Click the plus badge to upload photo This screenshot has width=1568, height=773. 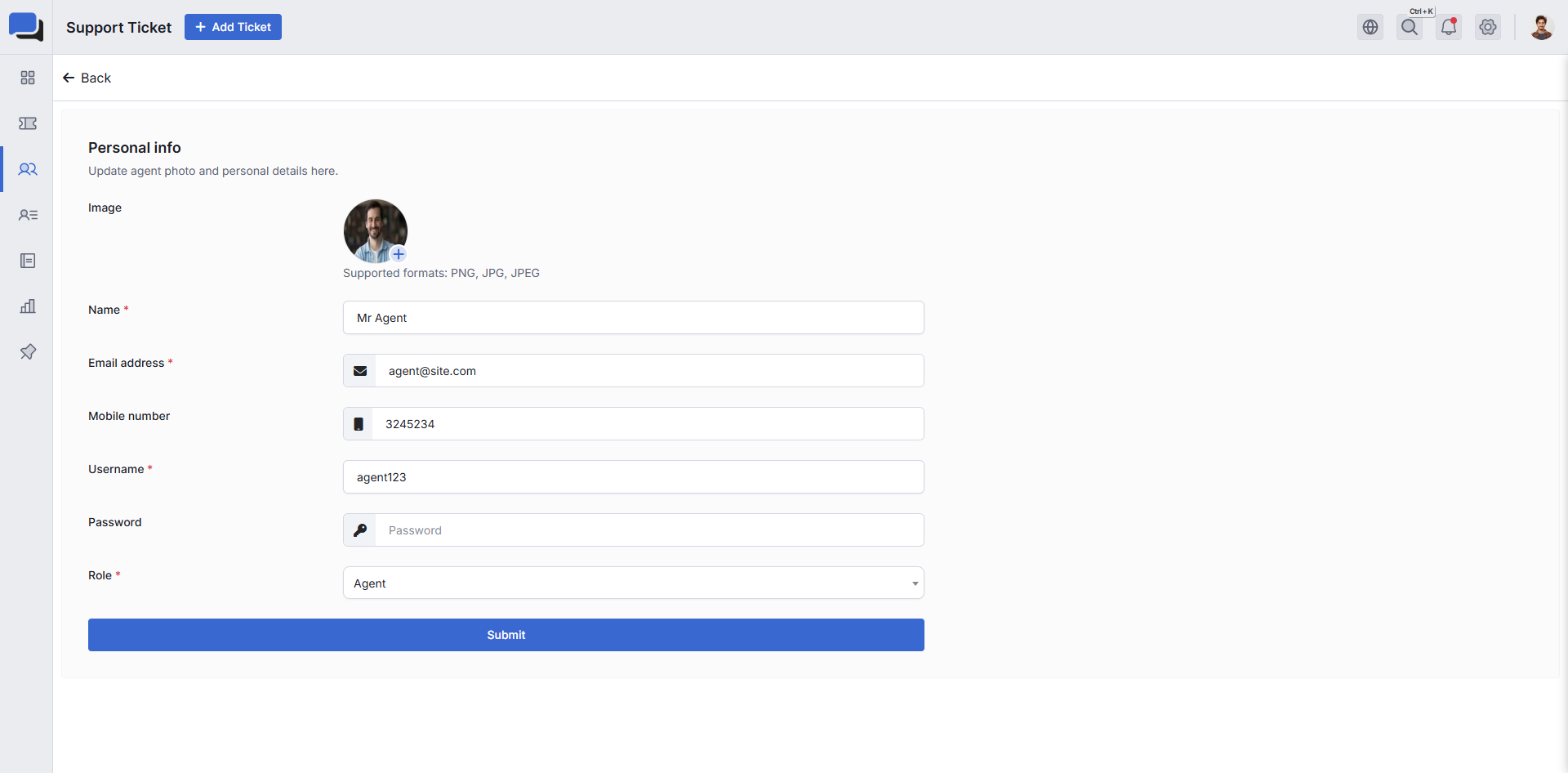(x=399, y=254)
